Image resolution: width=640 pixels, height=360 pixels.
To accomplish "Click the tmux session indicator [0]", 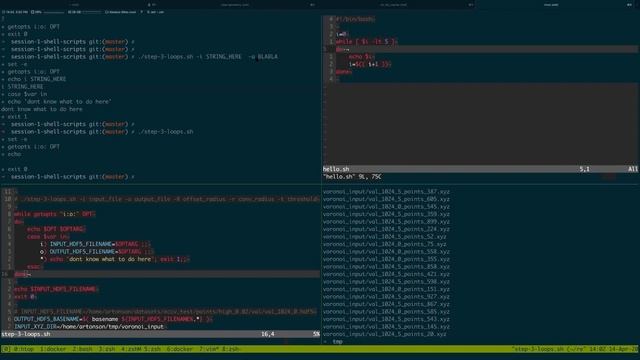I will pyautogui.click(x=6, y=349).
